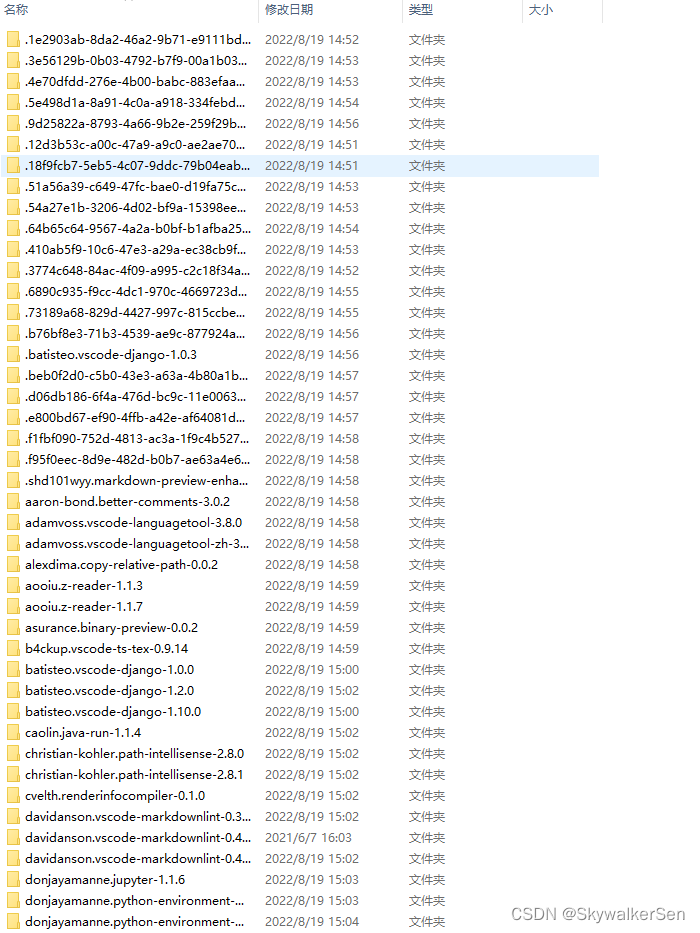Click folder icon of .d06db186-6f4a-476d folder
The width and height of the screenshot is (700, 933).
pyautogui.click(x=13, y=397)
